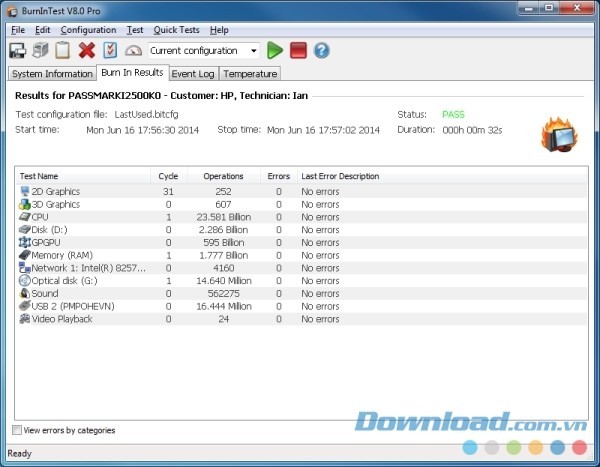The height and width of the screenshot is (467, 600).
Task: Select USB 2 (PMPOHEVN) test name
Action: point(73,306)
